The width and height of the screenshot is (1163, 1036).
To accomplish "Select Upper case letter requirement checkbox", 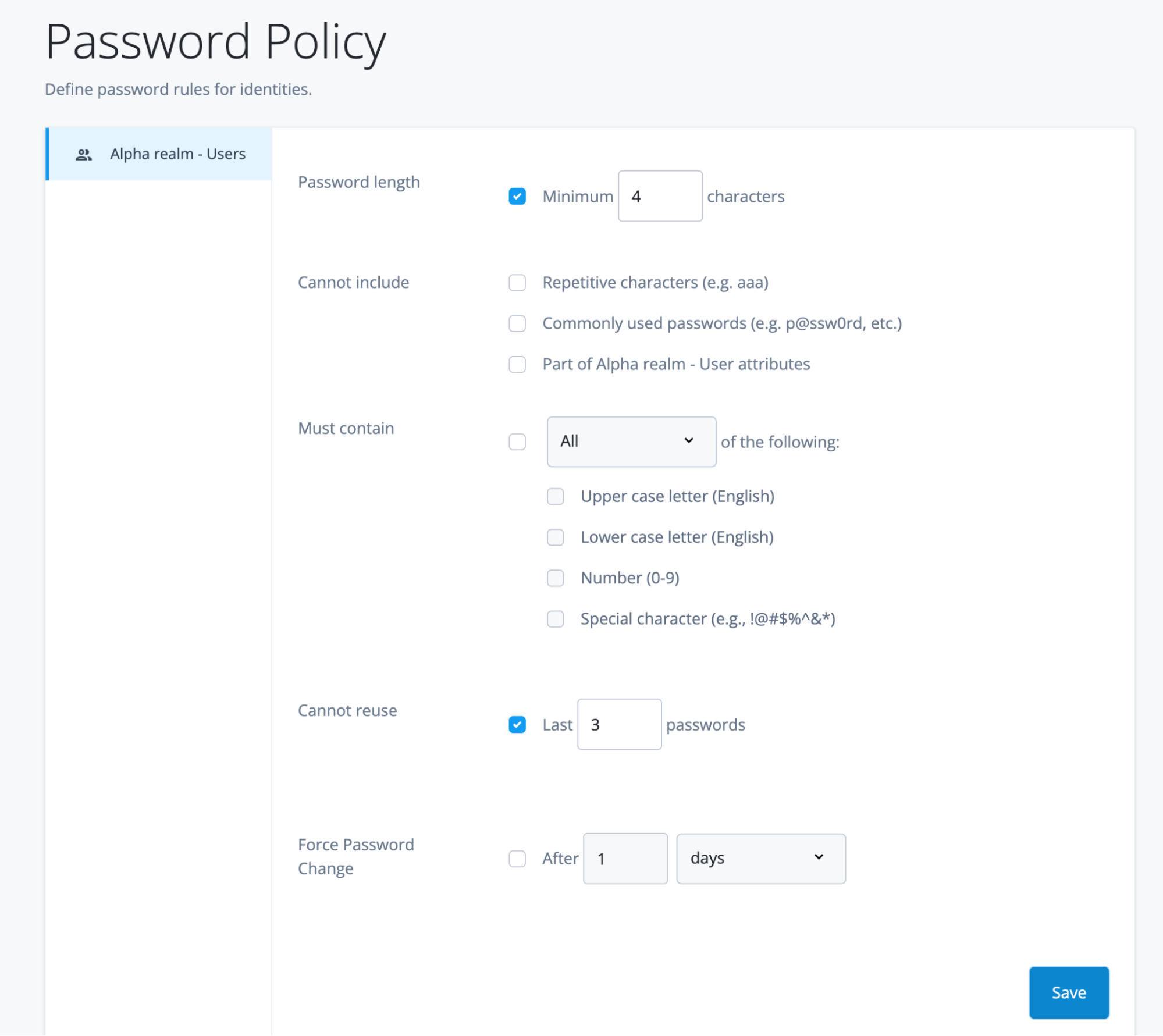I will tap(557, 496).
